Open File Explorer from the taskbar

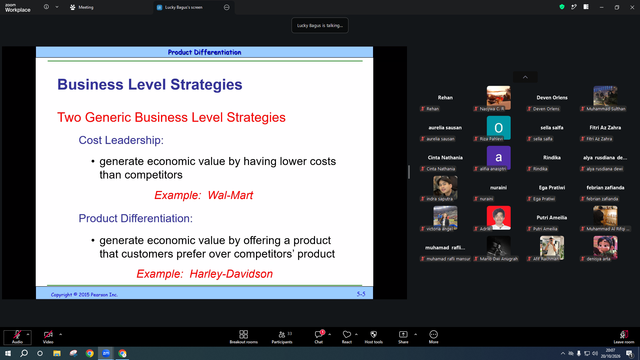click(x=57, y=353)
